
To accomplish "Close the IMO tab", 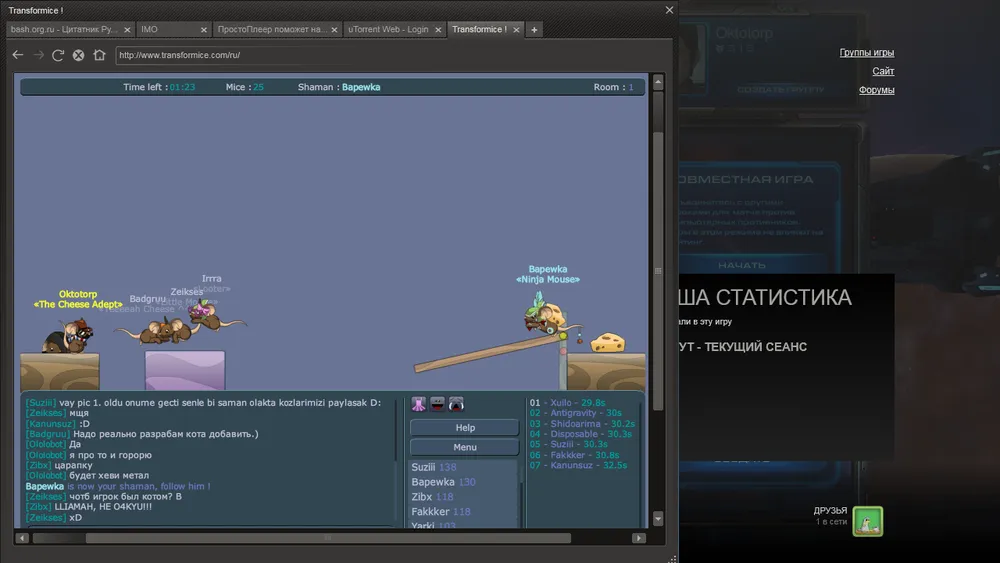I will click(x=203, y=29).
